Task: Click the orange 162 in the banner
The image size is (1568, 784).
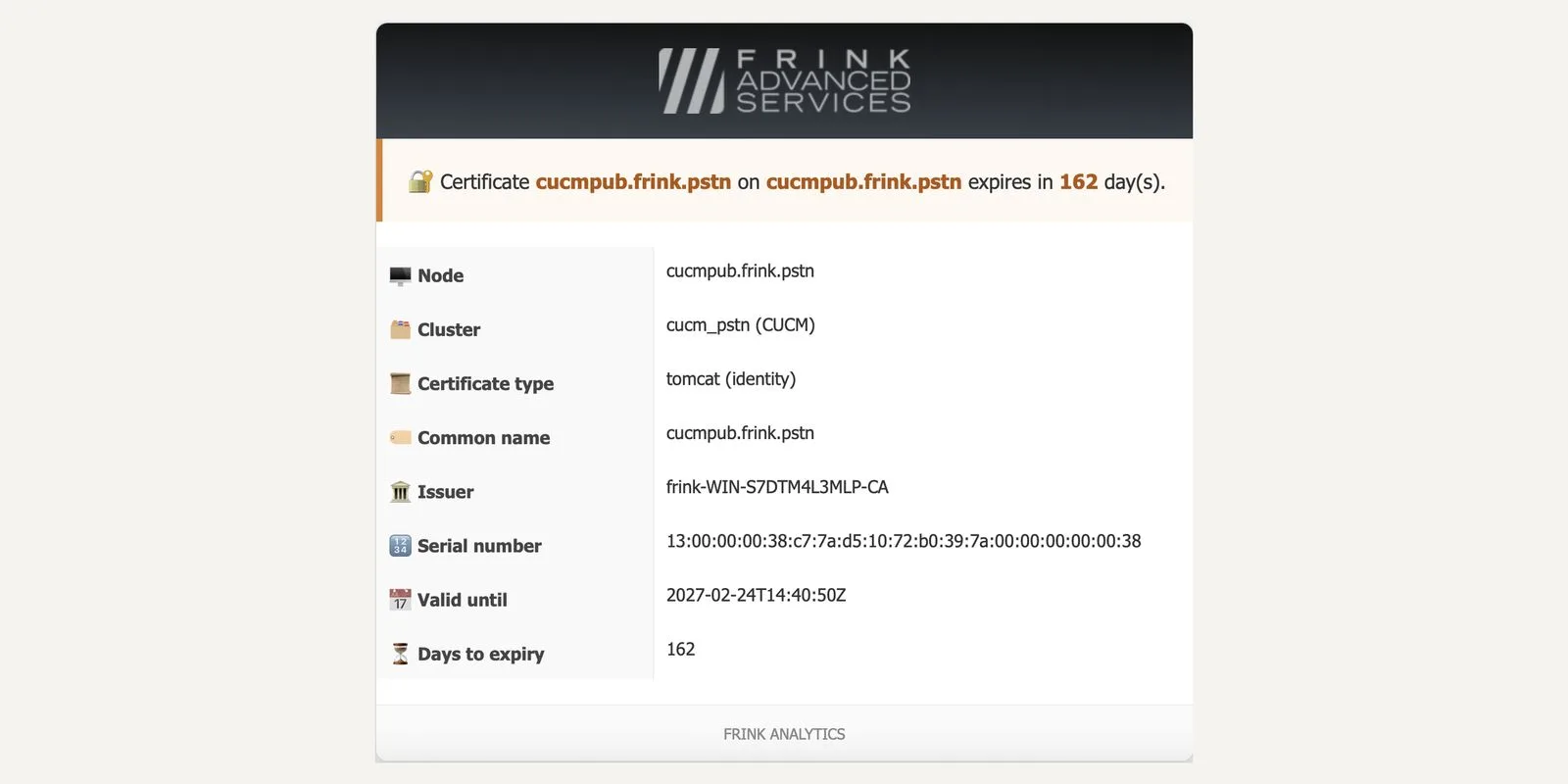Action: click(1078, 182)
